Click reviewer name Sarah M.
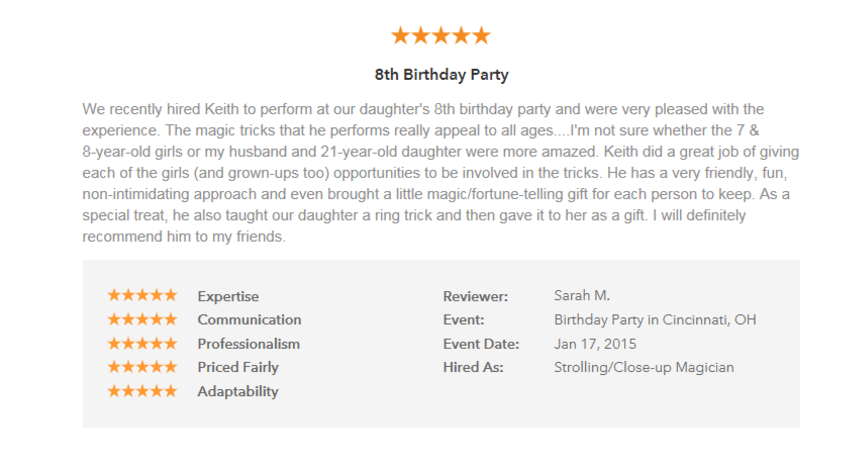 (x=582, y=296)
